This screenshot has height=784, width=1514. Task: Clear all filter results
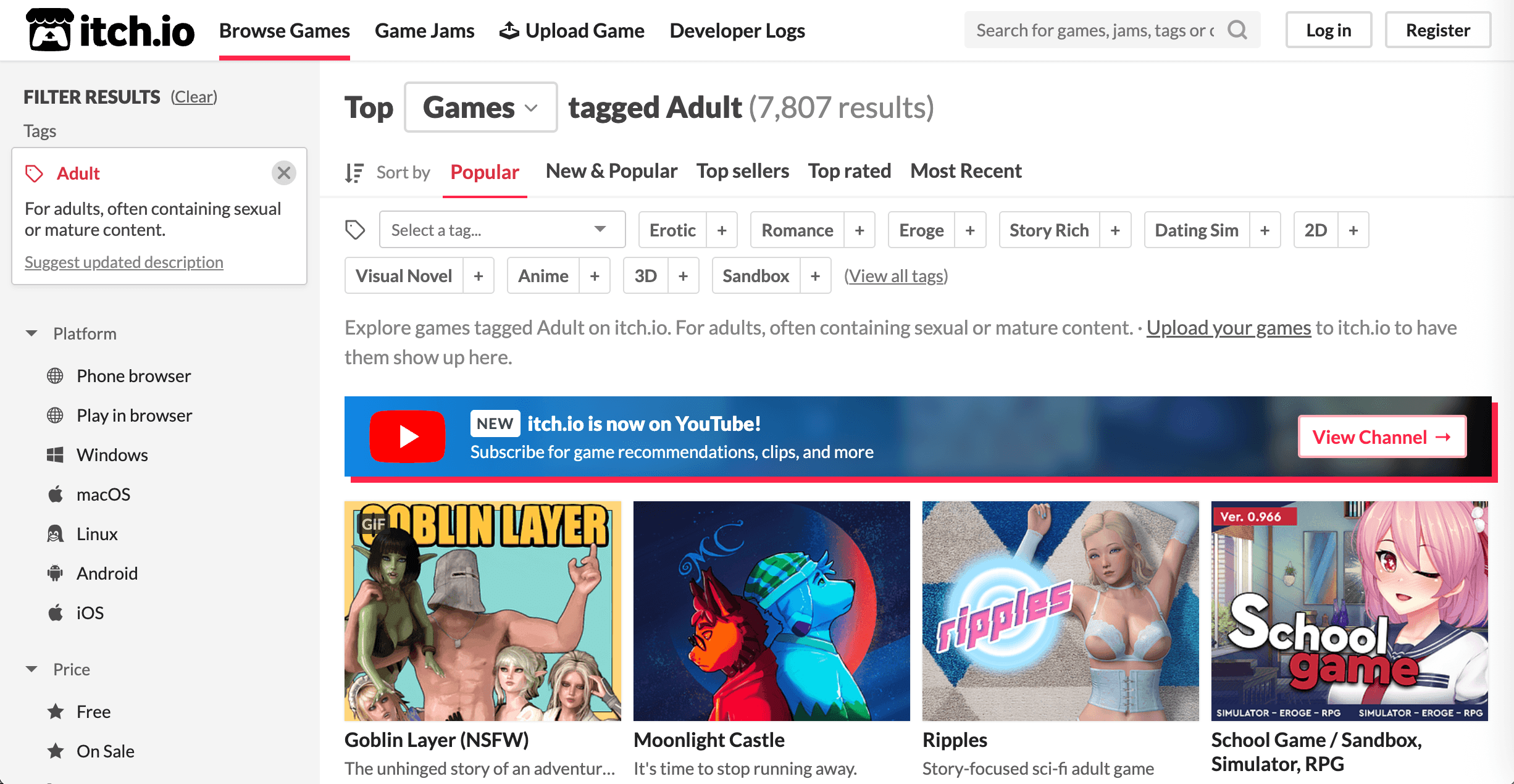pos(194,97)
